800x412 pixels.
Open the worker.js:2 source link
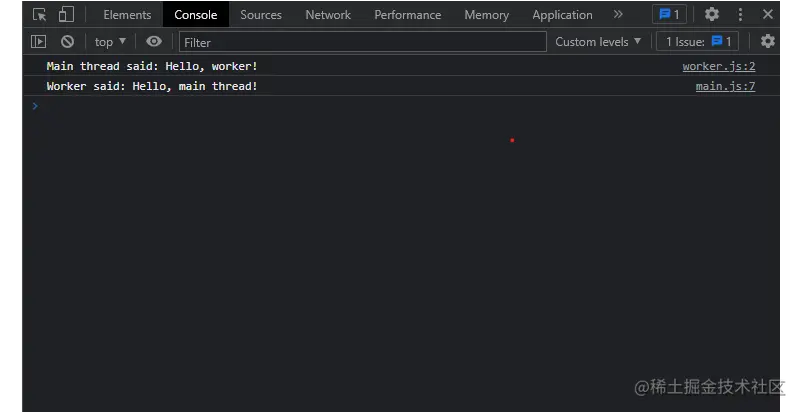718,66
